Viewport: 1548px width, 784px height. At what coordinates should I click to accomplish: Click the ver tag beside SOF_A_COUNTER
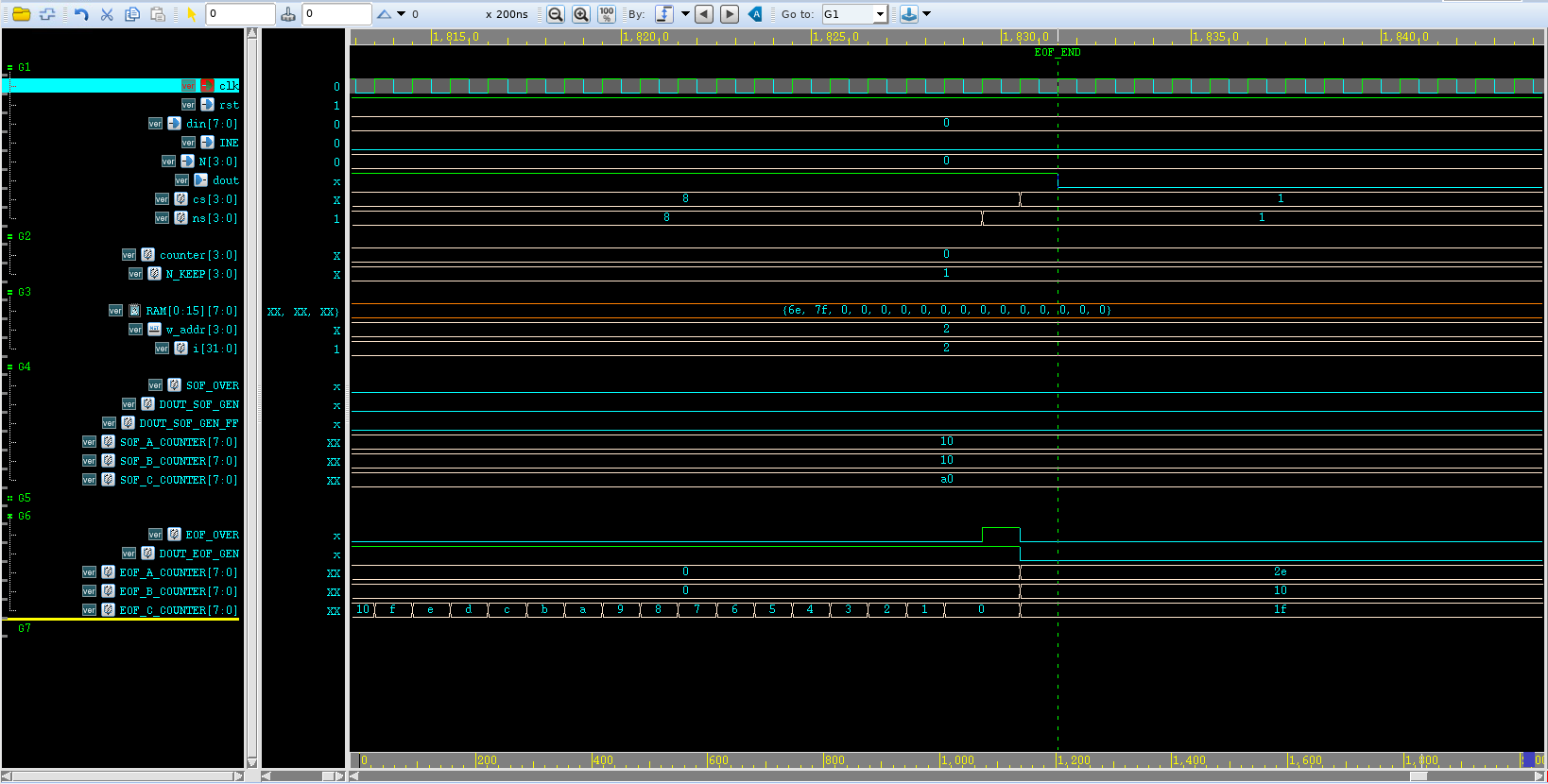pos(89,442)
